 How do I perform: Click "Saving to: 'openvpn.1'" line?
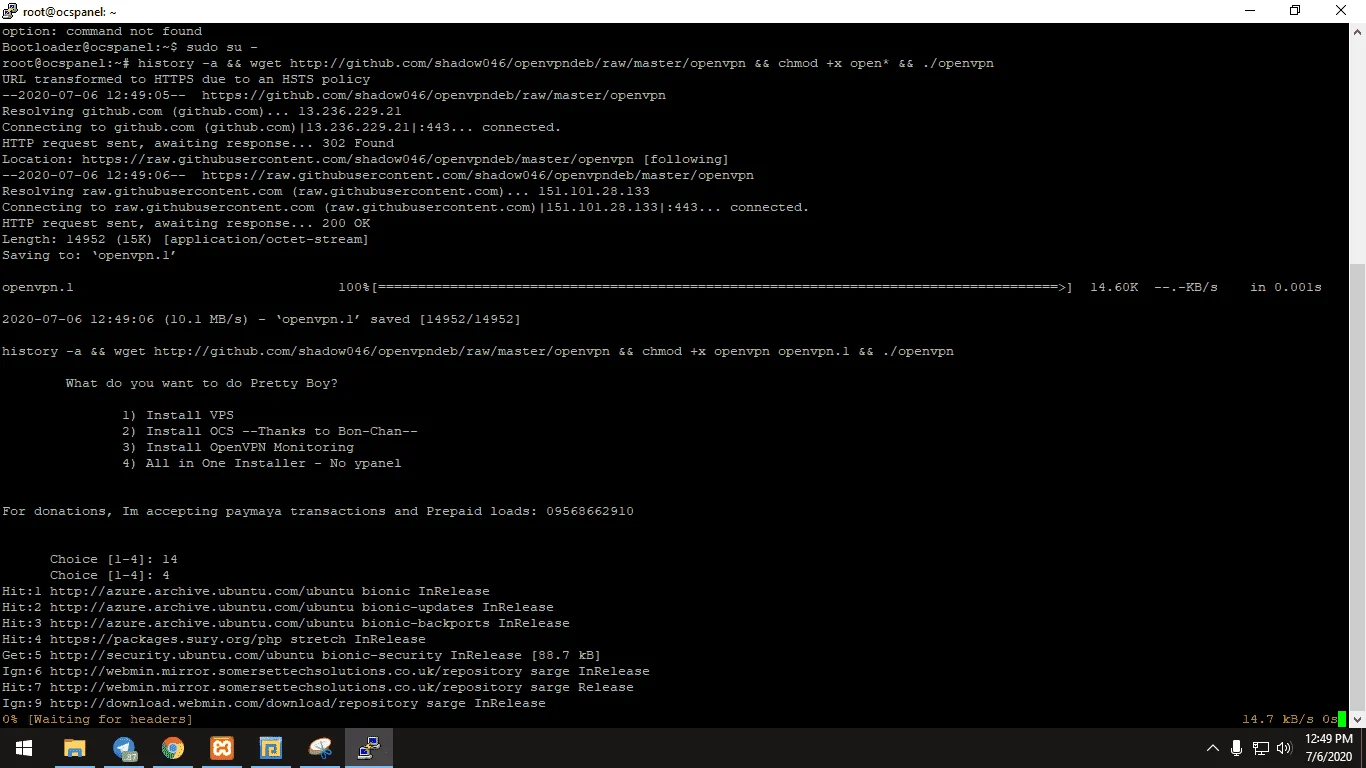click(x=90, y=255)
